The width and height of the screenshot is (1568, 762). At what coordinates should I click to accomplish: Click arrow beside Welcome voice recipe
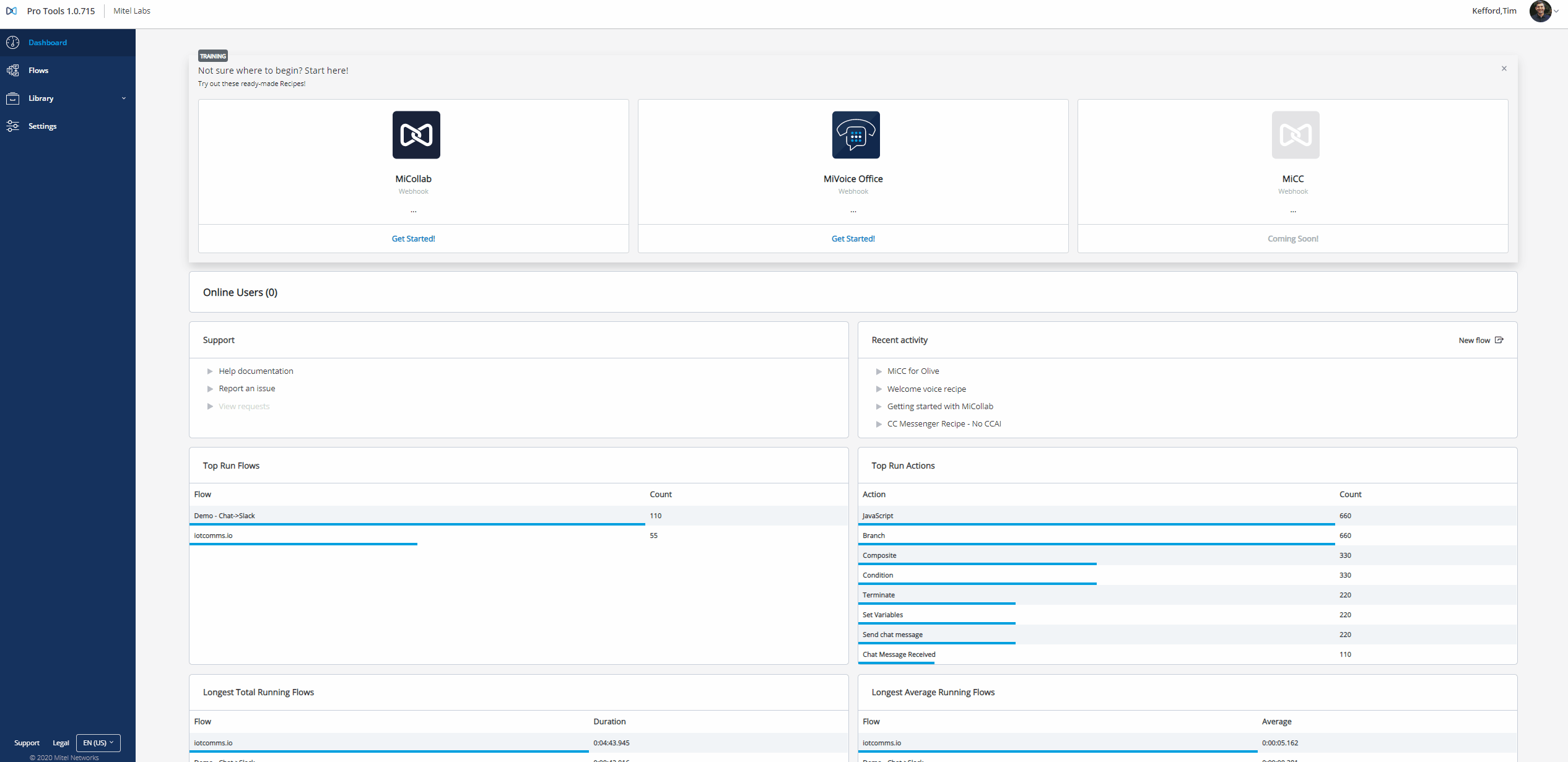879,389
